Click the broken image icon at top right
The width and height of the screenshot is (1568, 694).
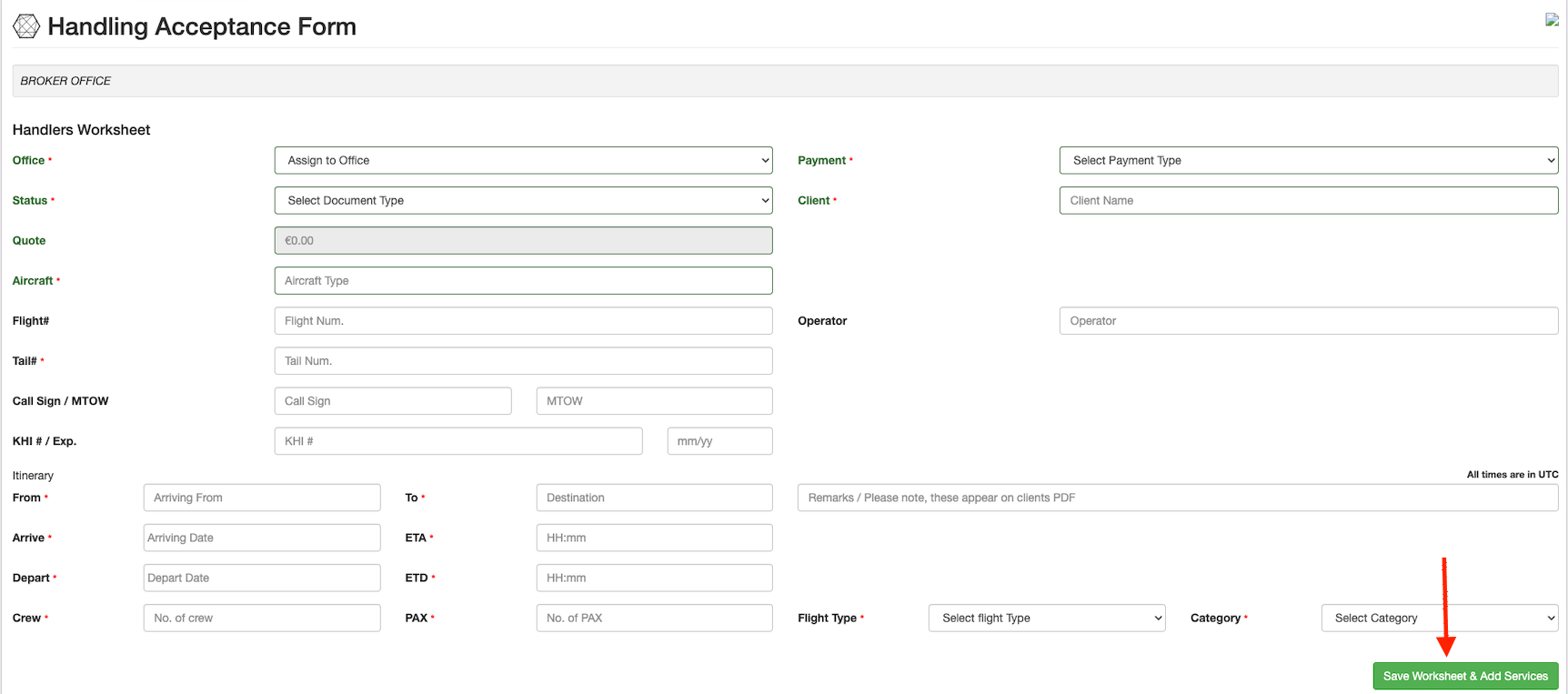[1552, 20]
